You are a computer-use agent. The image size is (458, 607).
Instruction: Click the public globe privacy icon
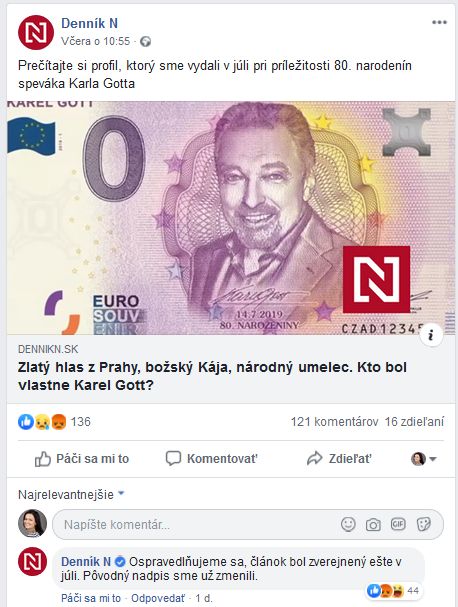[x=146, y=41]
